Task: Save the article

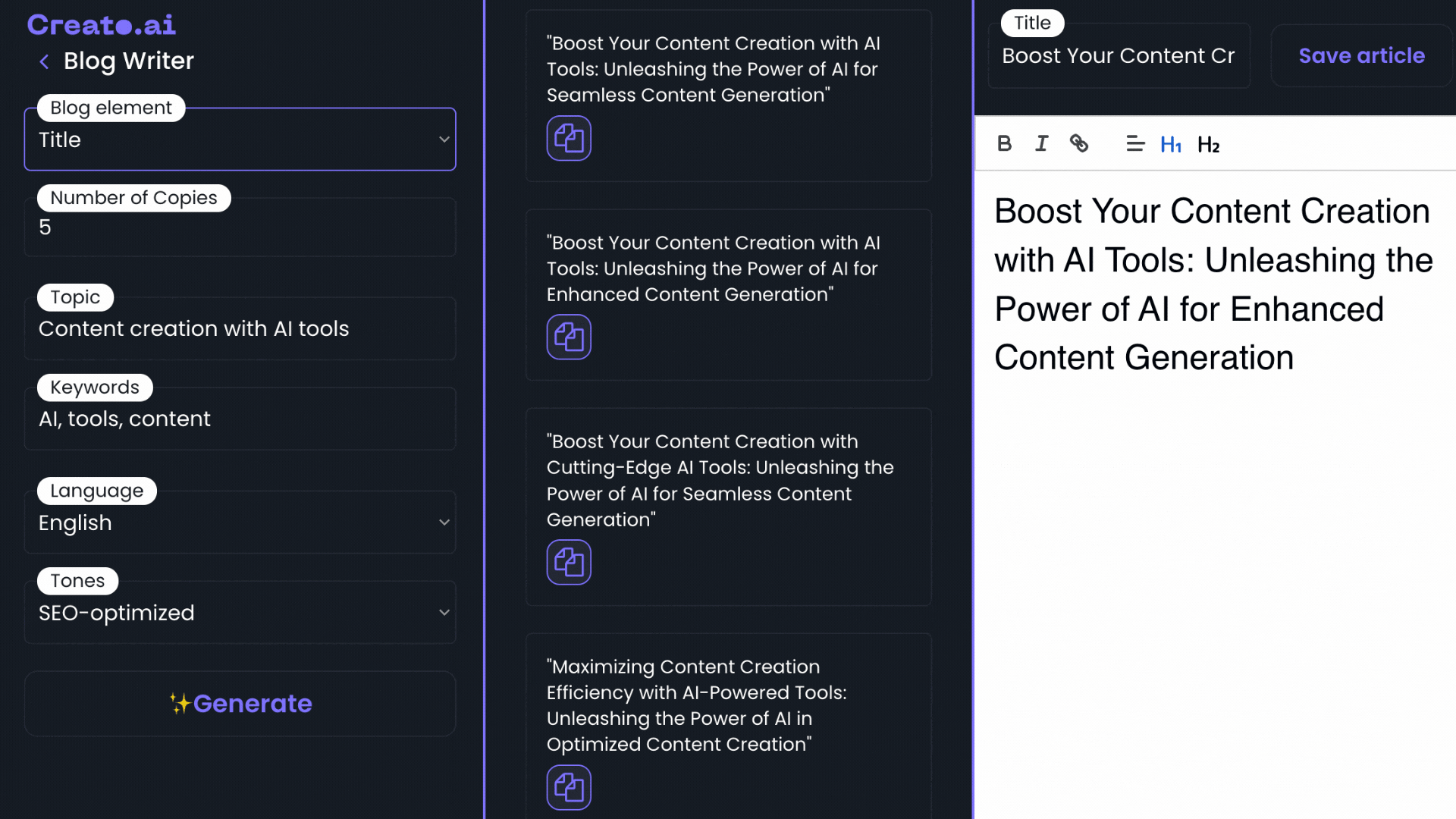Action: [1362, 55]
